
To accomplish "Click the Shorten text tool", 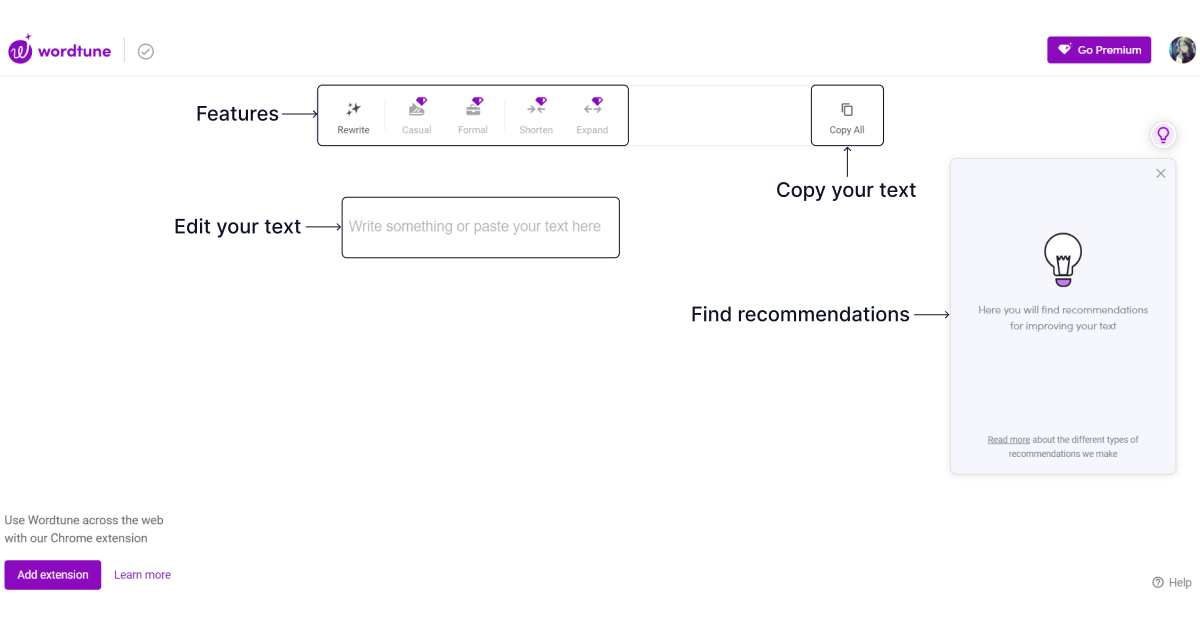I will (x=536, y=116).
